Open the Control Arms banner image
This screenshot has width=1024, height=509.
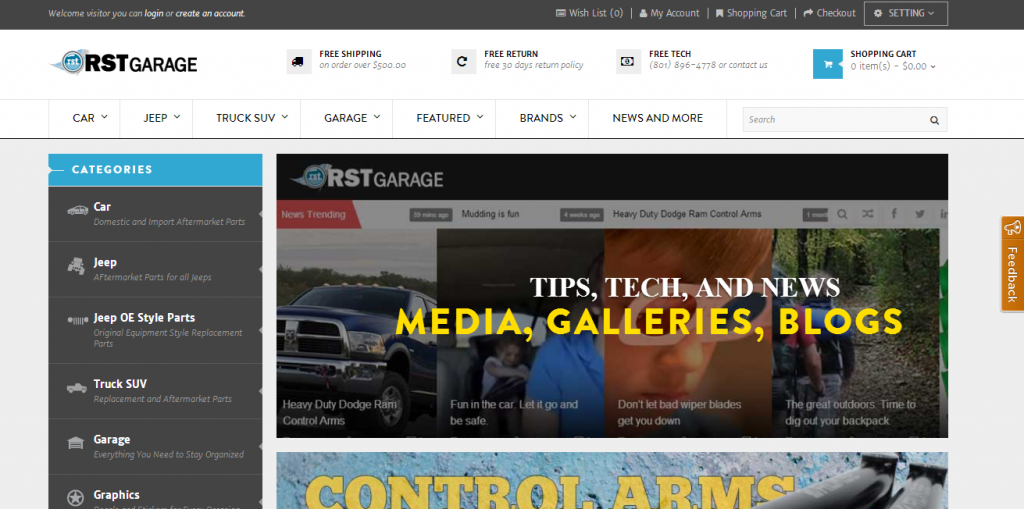(x=612, y=481)
